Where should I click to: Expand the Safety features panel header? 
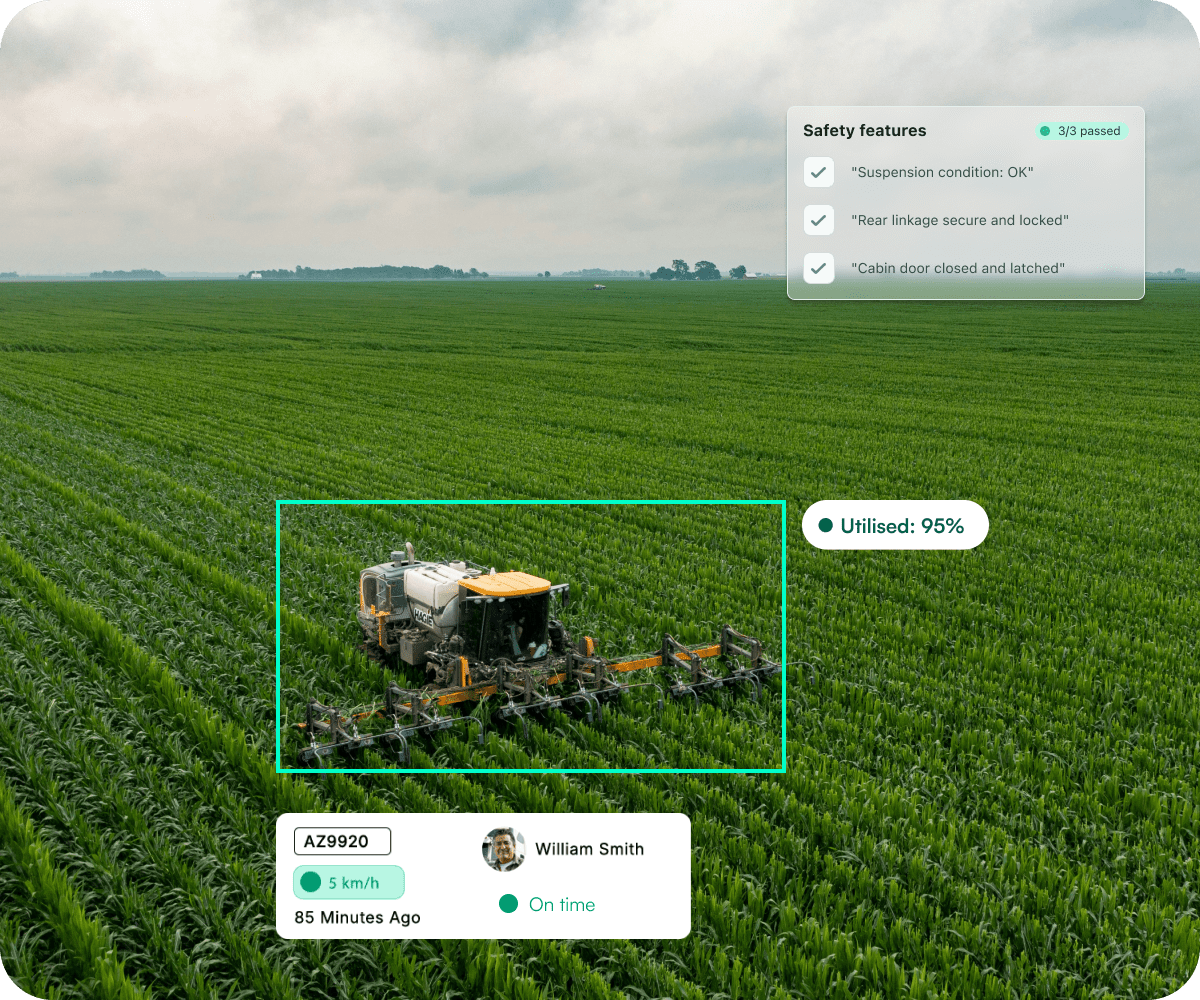tap(865, 131)
